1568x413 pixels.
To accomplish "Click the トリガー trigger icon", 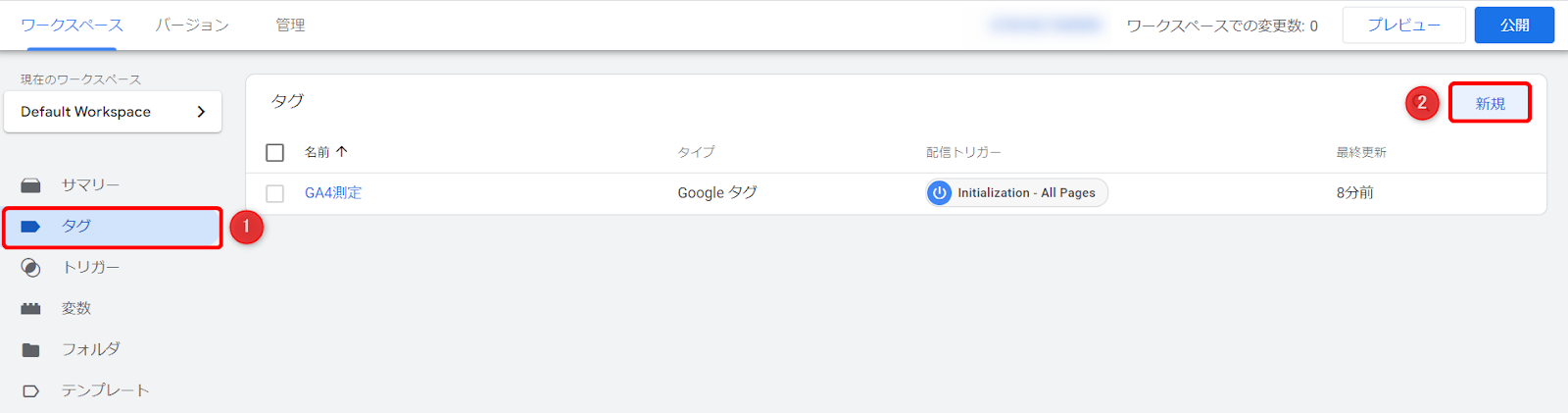I will 31,268.
